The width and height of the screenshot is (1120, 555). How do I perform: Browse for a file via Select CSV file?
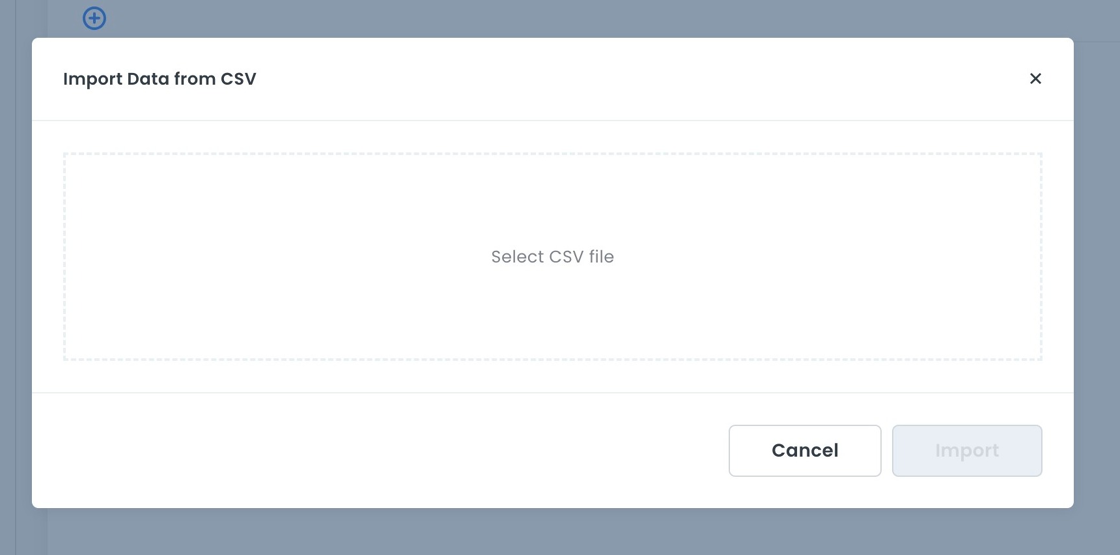(x=552, y=257)
